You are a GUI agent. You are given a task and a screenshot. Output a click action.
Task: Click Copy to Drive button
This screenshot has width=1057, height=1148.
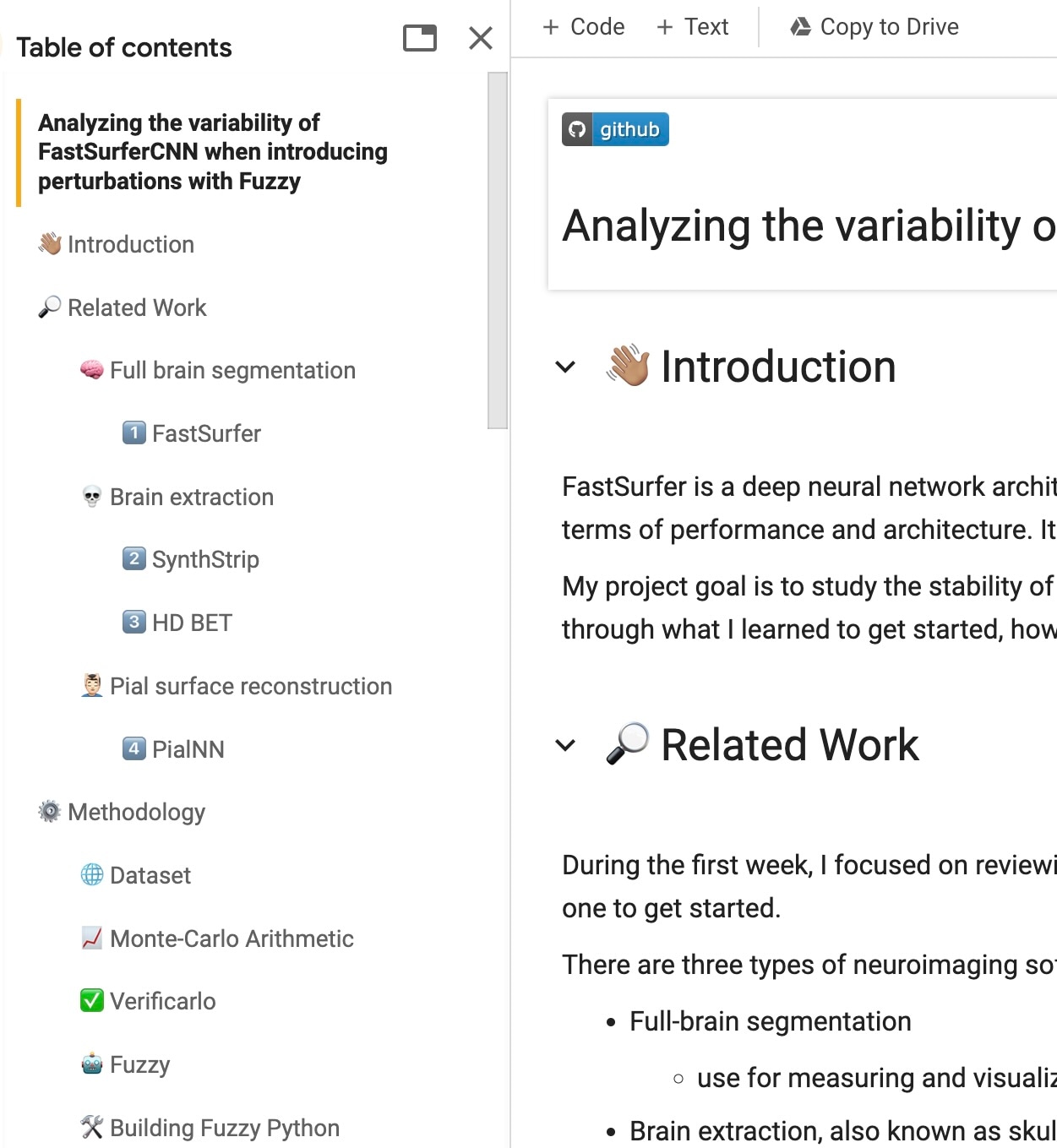click(874, 27)
